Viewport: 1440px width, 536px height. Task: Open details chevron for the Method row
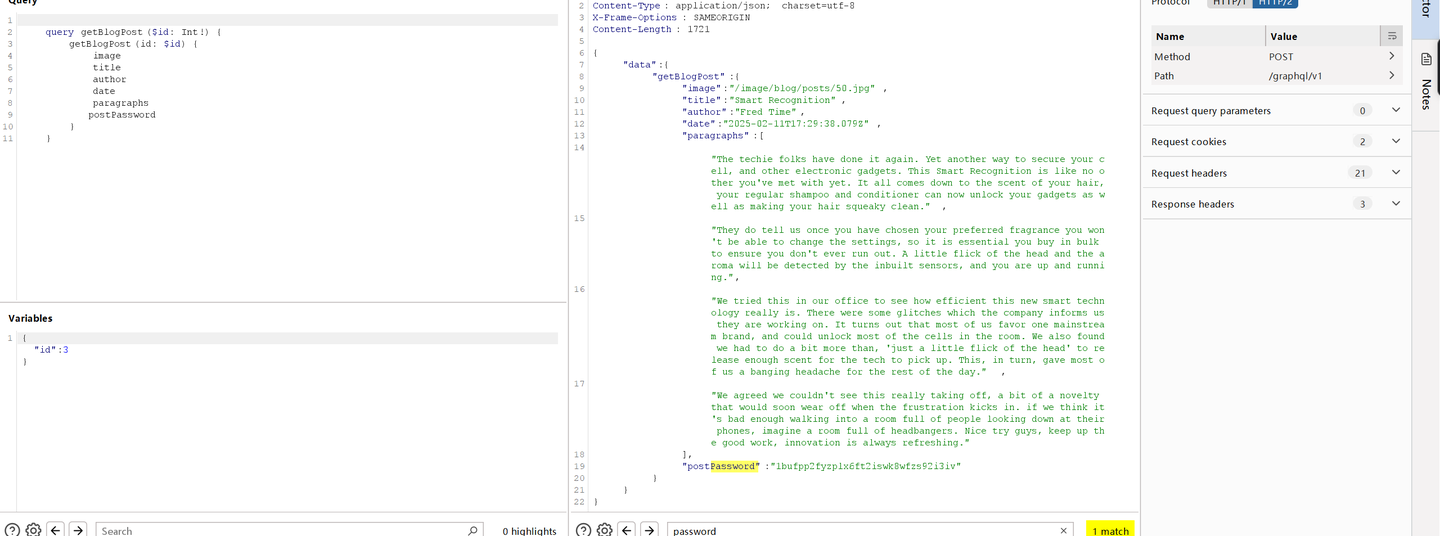(x=1391, y=57)
